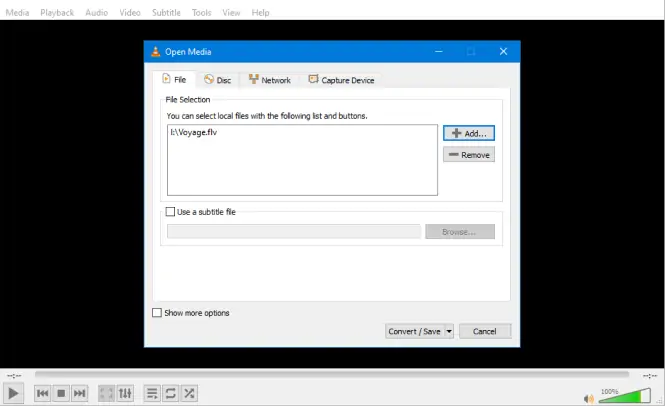Enable Use a subtitle file checkbox
Viewport: 665px width, 406px height.
(170, 212)
